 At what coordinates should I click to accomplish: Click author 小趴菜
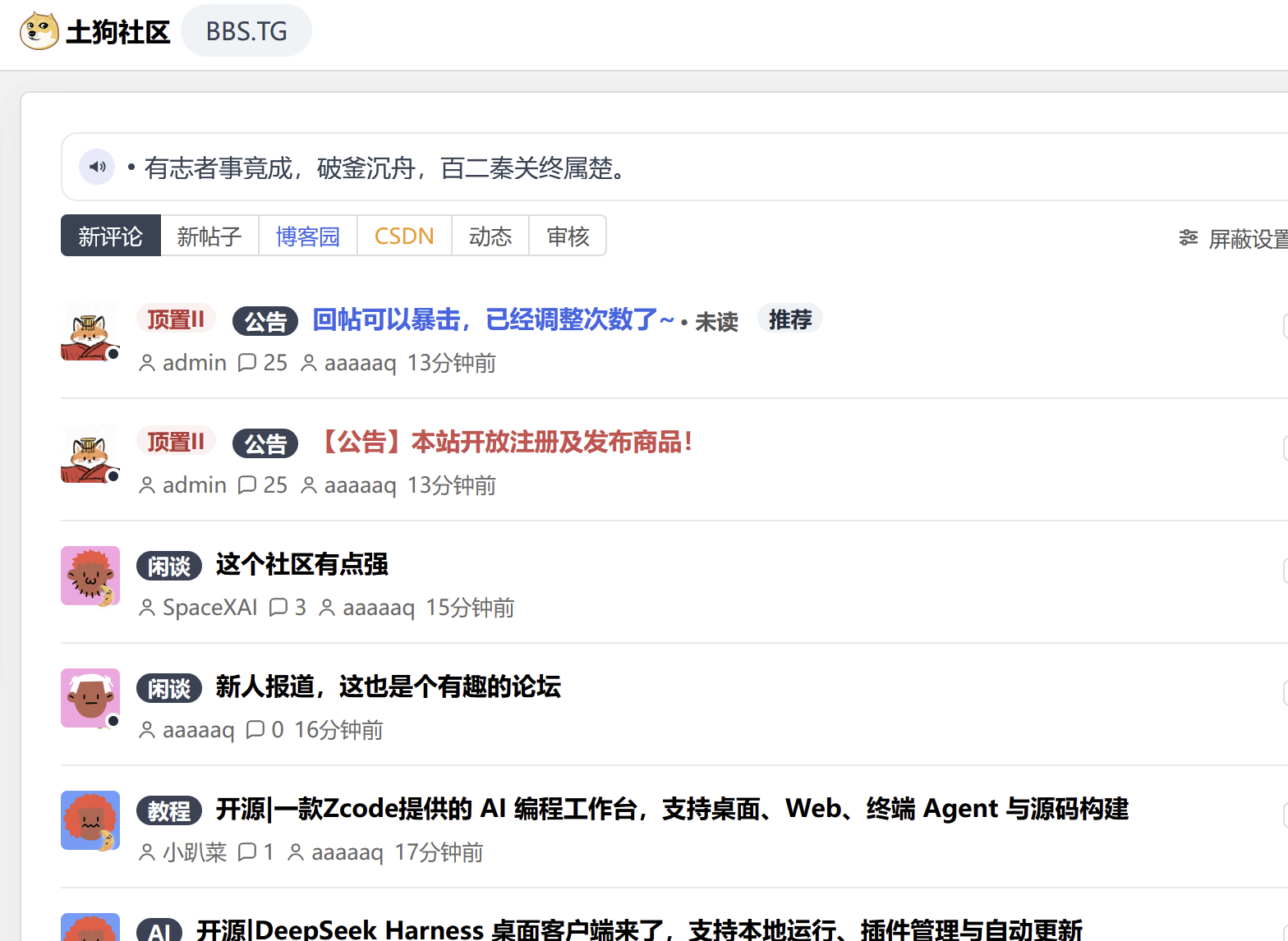(x=195, y=851)
